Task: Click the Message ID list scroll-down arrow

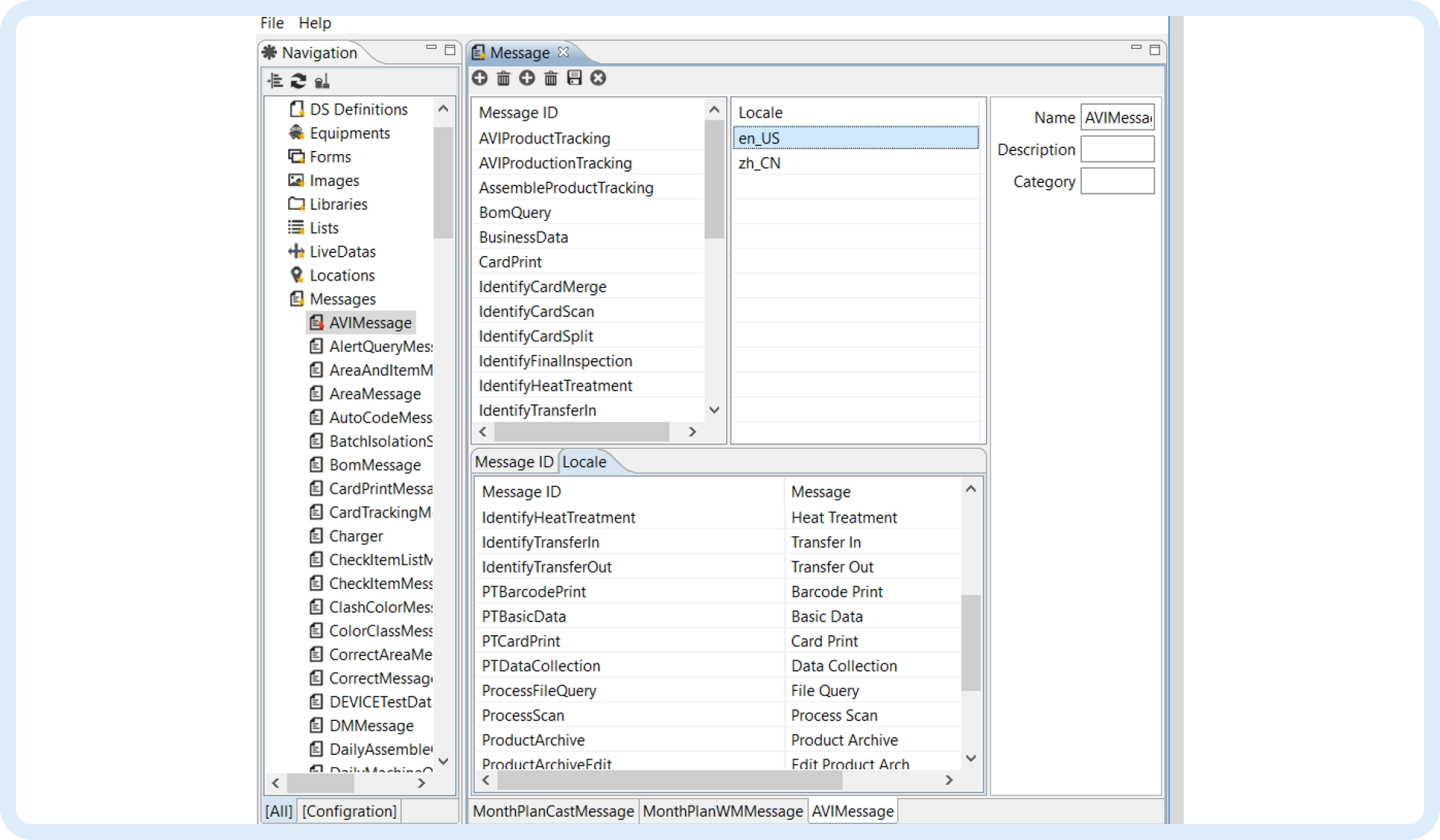Action: pos(714,410)
